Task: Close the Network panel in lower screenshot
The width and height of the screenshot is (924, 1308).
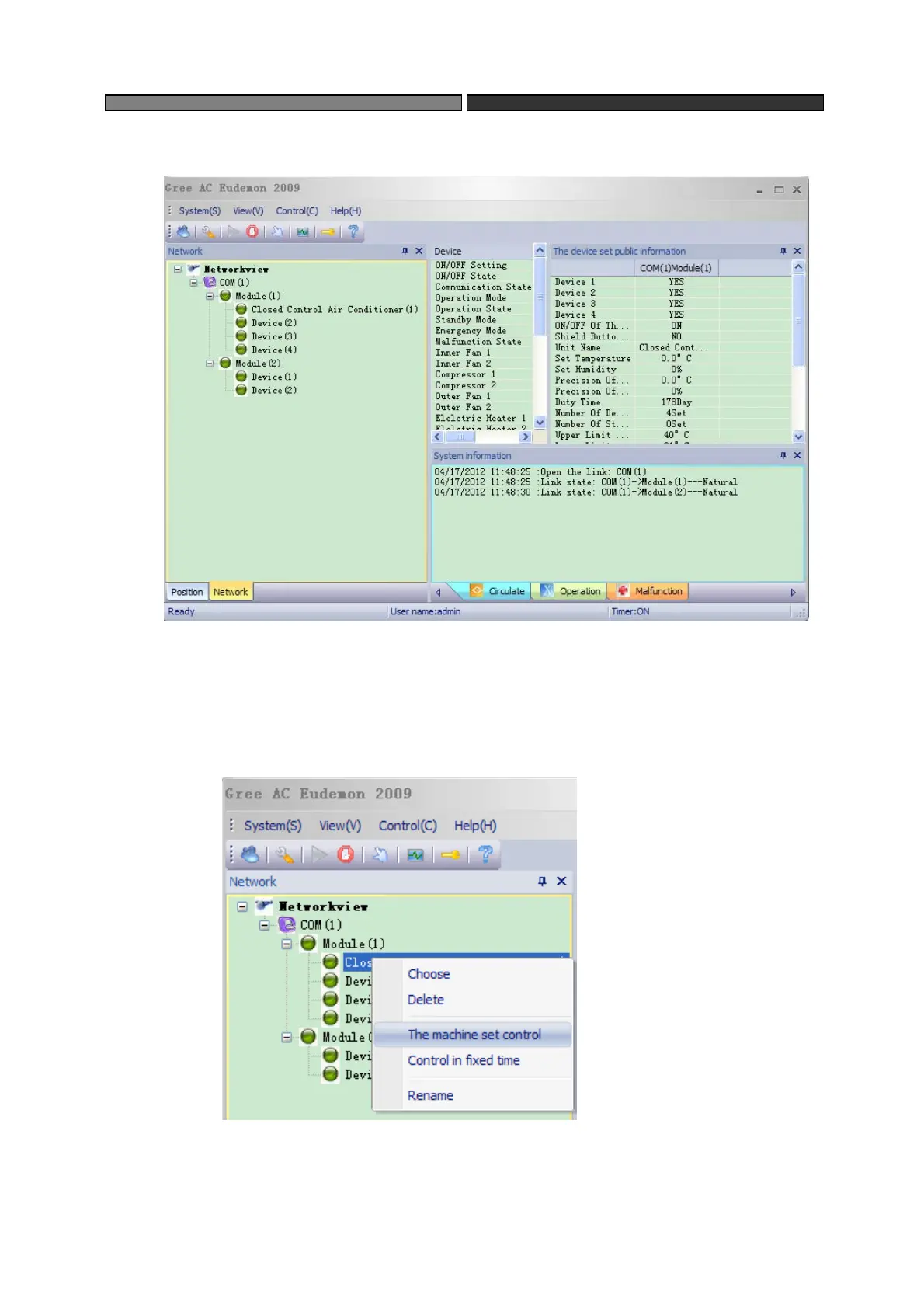Action: click(561, 881)
